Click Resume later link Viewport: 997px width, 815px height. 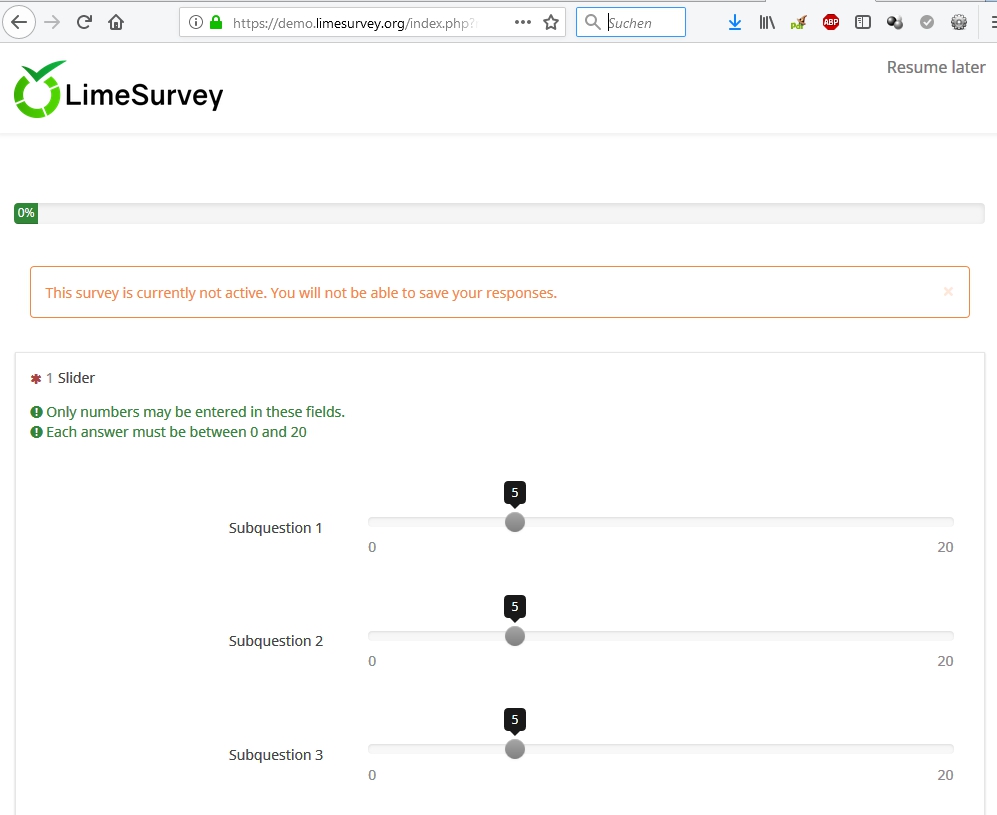(x=936, y=67)
